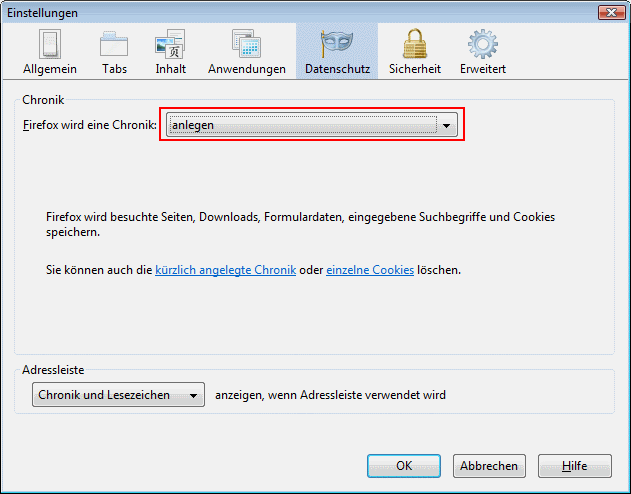Viewport: 631px width, 494px height.
Task: Expand the 'Chronik und Lesezeichen' dropdown
Action: click(118, 395)
